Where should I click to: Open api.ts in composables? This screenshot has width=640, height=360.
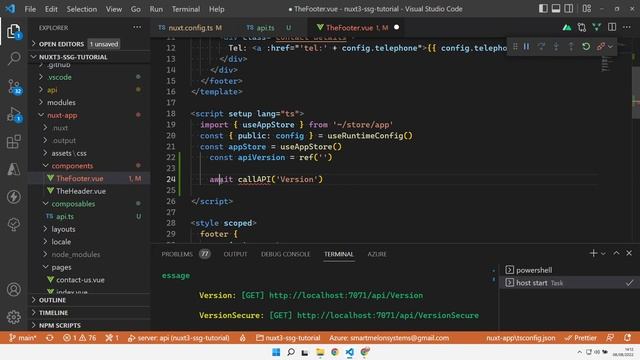89,216
